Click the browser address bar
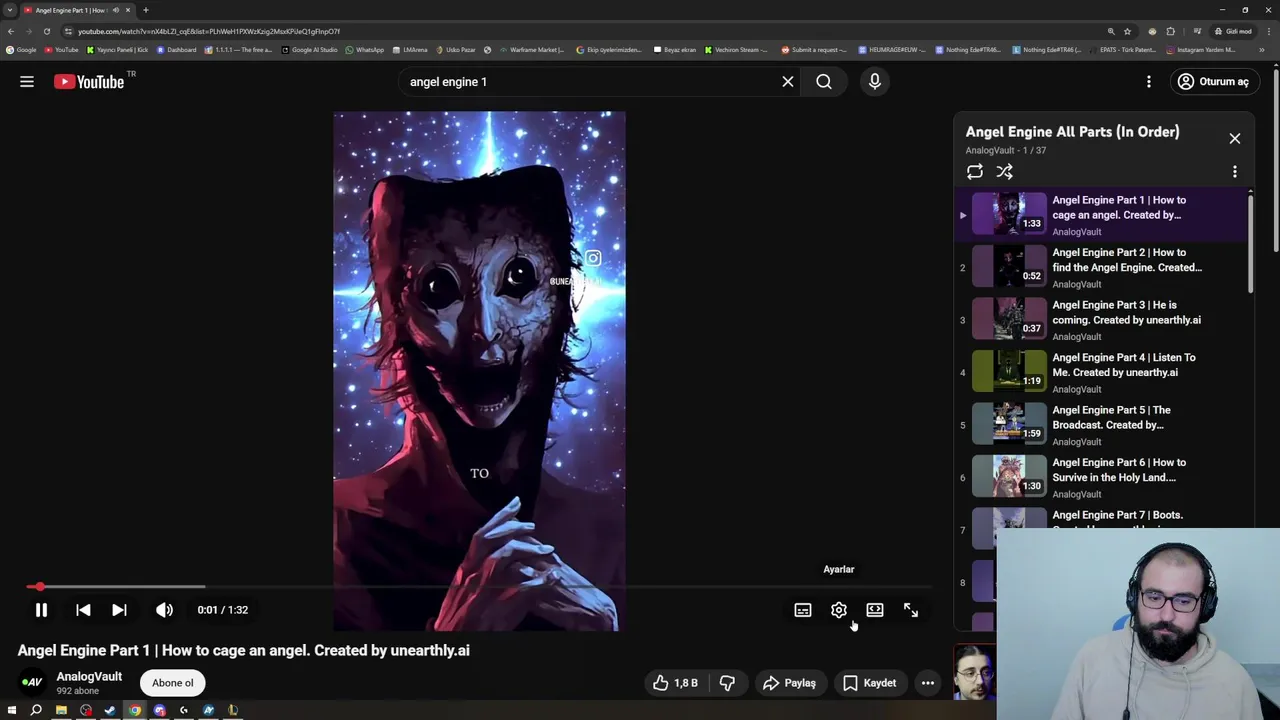Screen dimensions: 1280x720 pyautogui.click(x=590, y=31)
